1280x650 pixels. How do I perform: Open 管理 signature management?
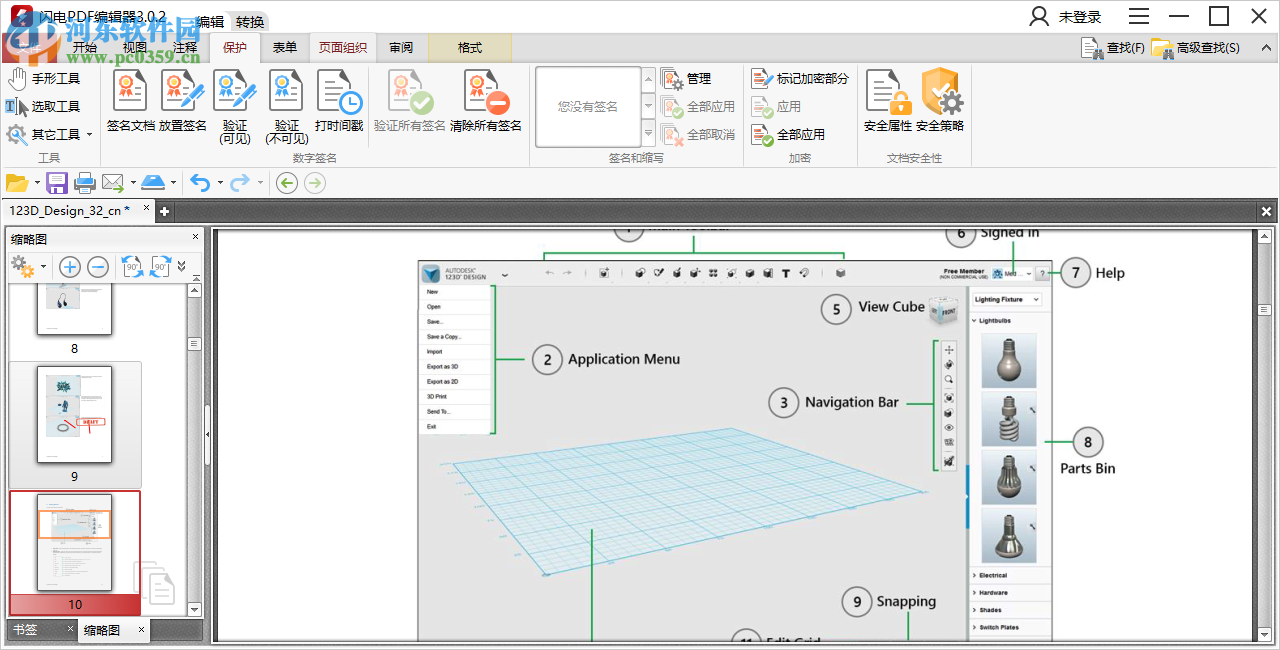687,78
